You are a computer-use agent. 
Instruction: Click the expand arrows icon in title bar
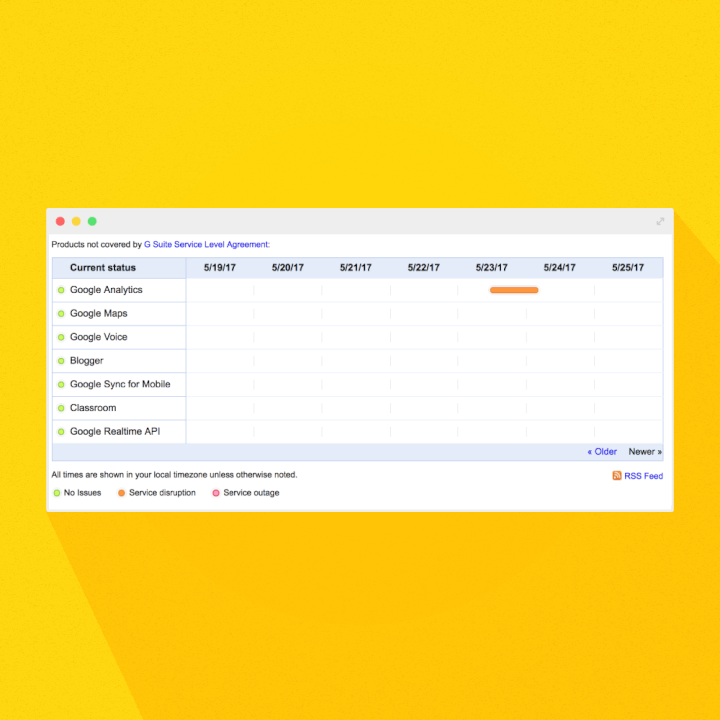[x=660, y=221]
